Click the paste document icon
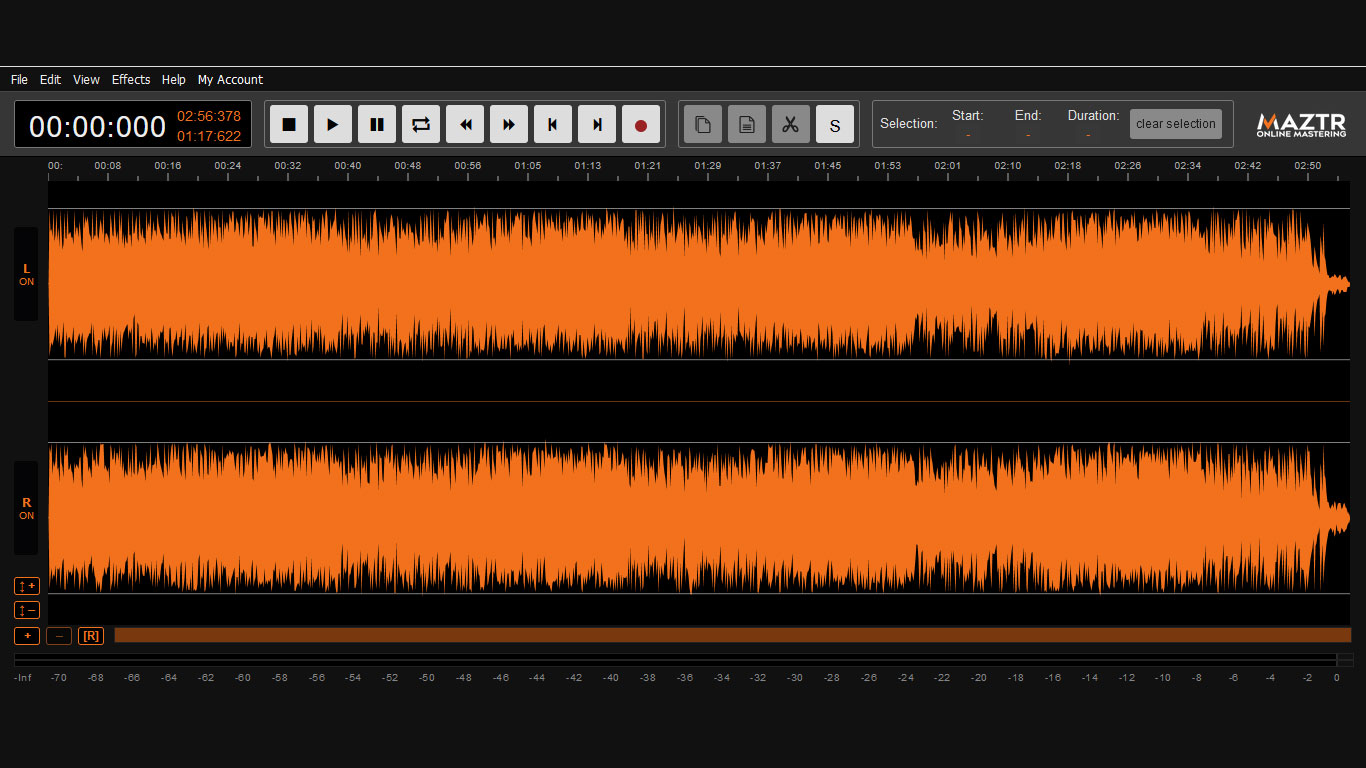The height and width of the screenshot is (768, 1366). click(746, 125)
